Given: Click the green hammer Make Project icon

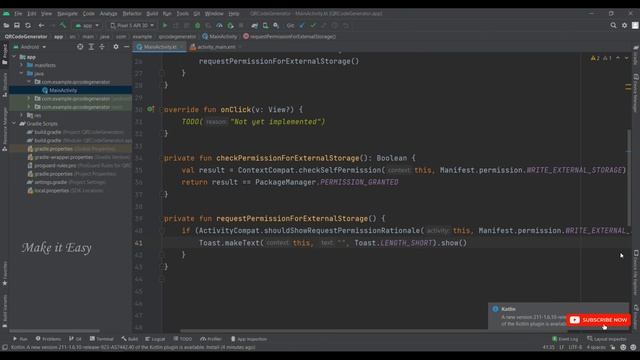Looking at the screenshot, I should point(63,25).
